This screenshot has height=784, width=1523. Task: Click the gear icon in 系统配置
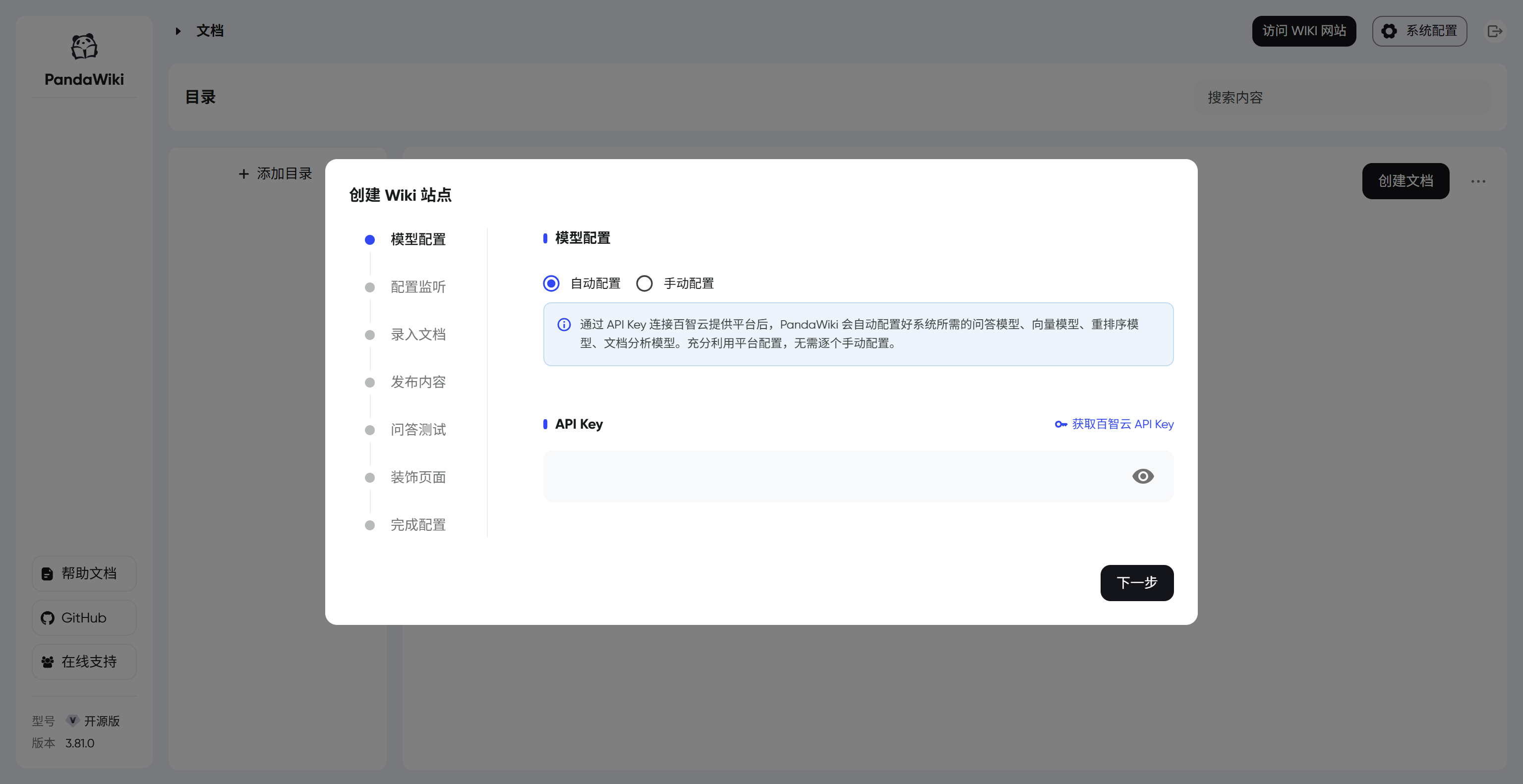pos(1389,31)
